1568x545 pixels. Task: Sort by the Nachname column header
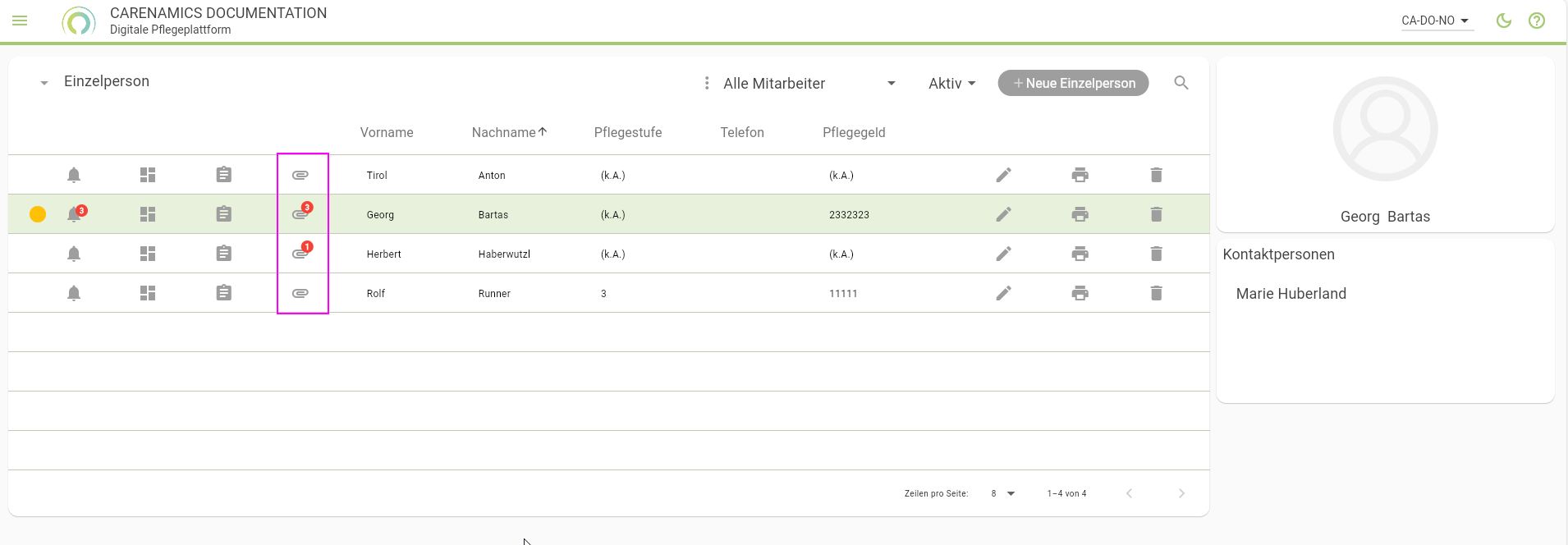tap(504, 132)
